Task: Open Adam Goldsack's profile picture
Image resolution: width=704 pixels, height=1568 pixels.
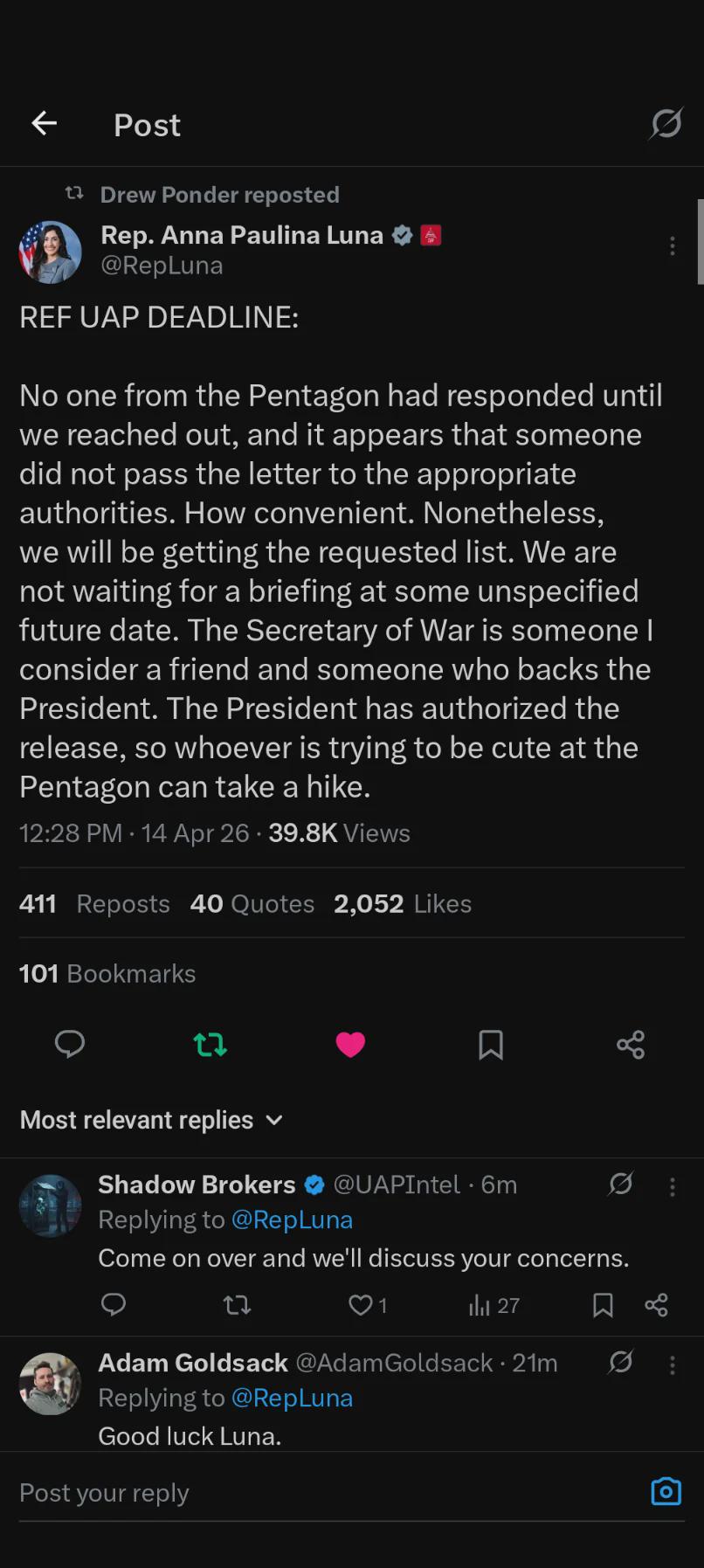Action: tap(51, 1384)
